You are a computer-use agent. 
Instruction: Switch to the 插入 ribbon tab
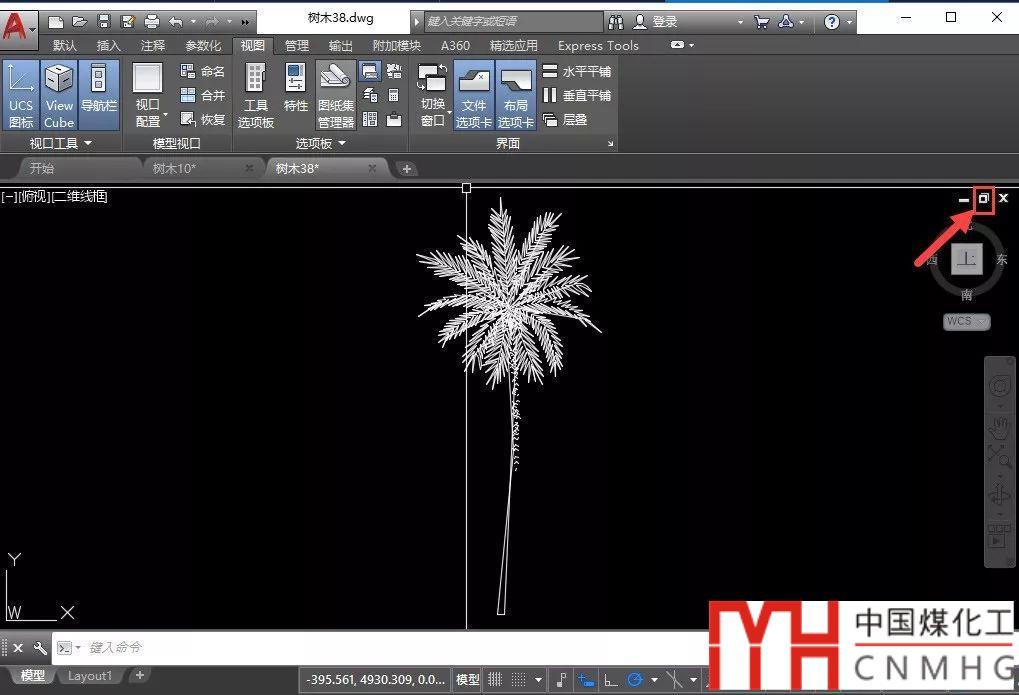108,45
